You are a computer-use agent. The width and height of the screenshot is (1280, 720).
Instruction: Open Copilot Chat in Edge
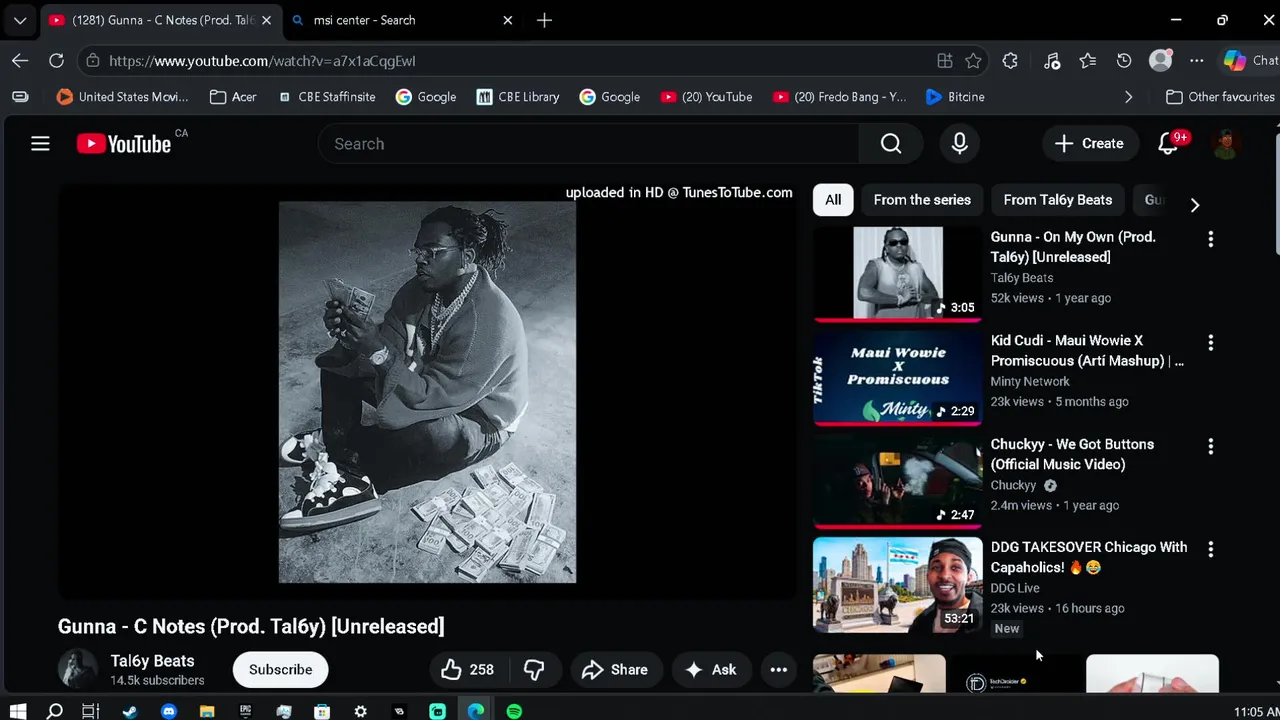(x=1250, y=61)
